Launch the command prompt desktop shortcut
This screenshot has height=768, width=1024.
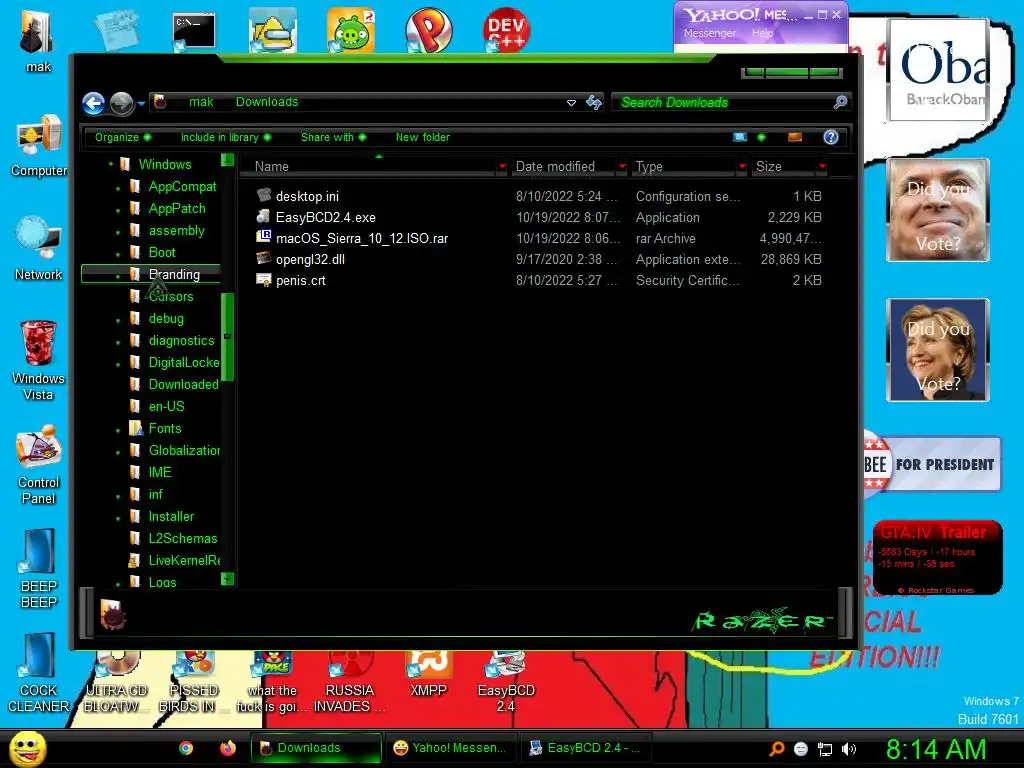pyautogui.click(x=193, y=30)
